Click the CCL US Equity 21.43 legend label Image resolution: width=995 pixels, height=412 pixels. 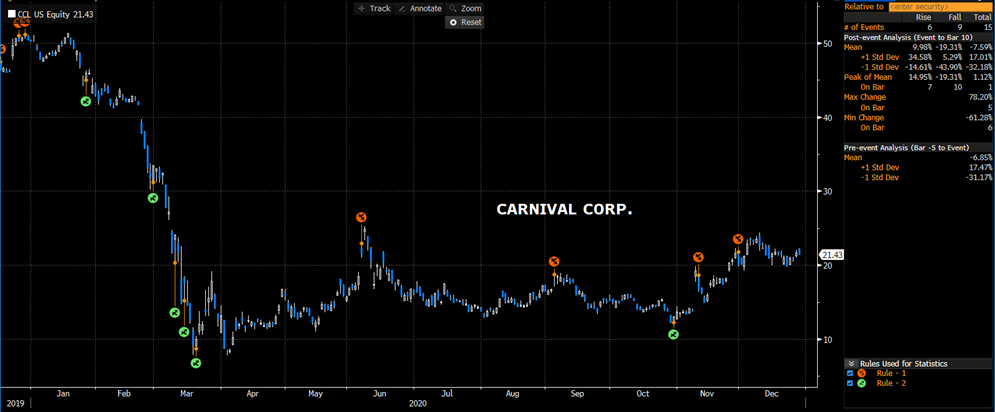56,13
